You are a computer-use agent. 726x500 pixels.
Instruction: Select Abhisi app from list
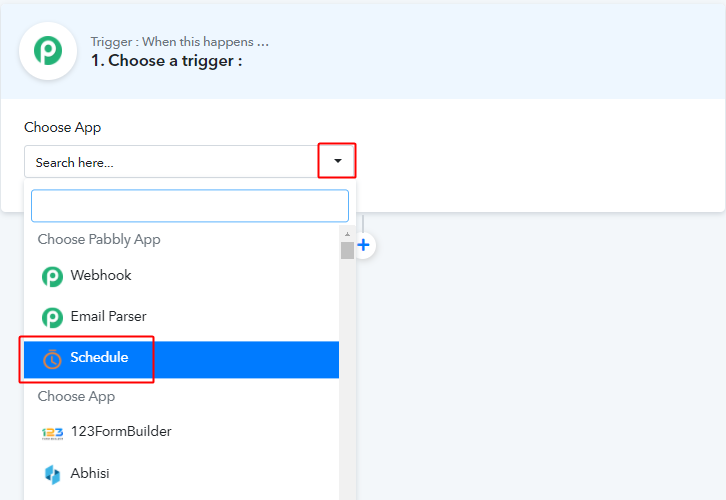[x=182, y=474]
